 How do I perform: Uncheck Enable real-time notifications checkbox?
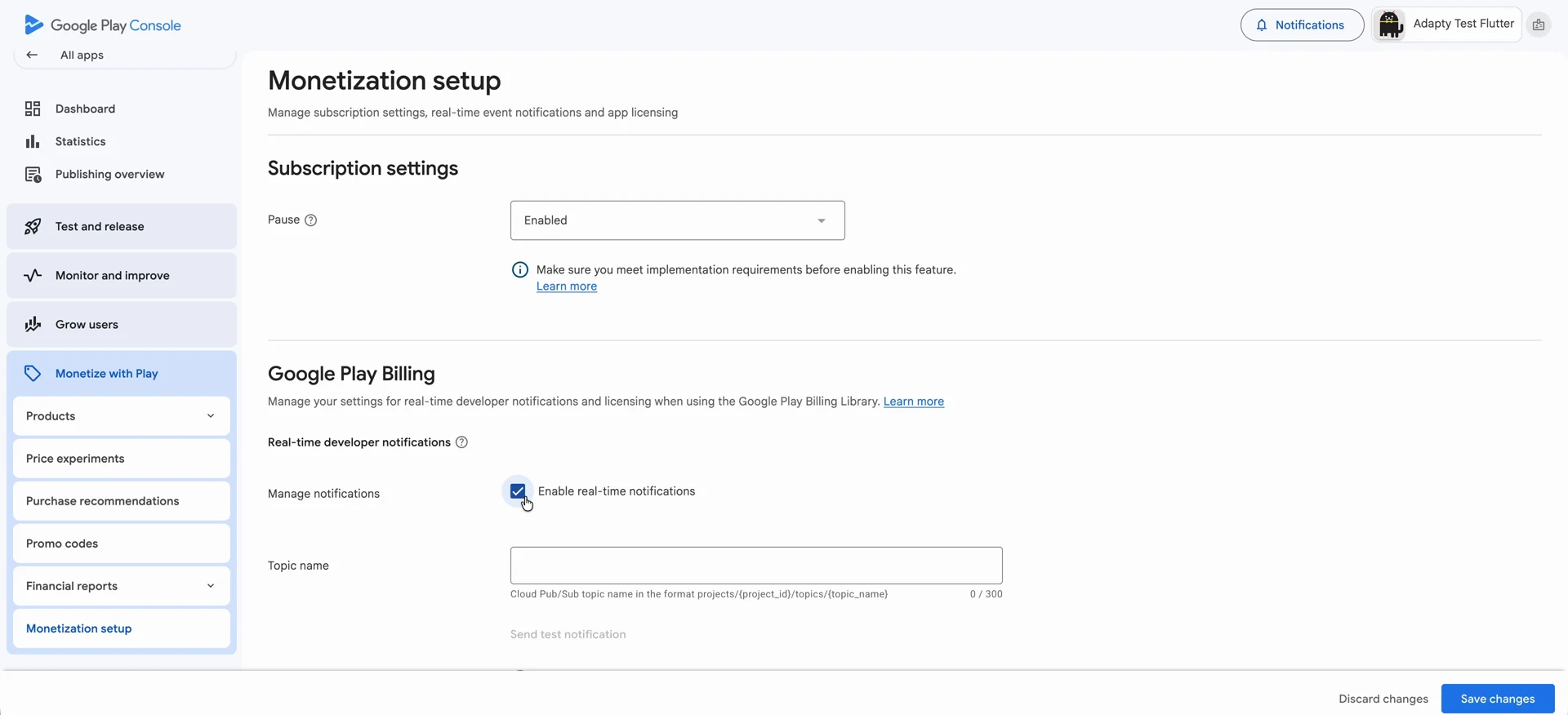518,491
